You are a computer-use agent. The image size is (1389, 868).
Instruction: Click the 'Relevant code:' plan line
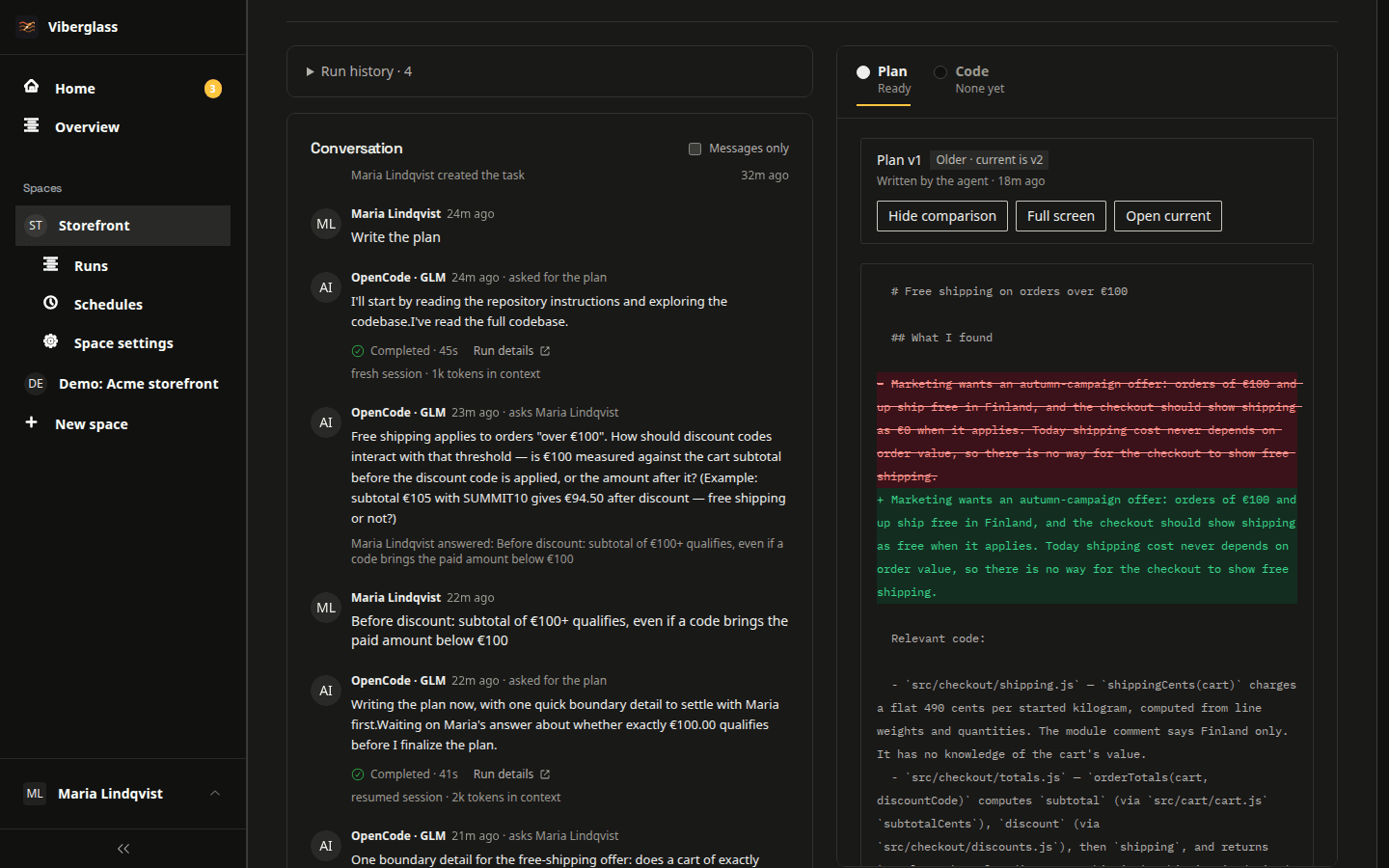tap(939, 638)
